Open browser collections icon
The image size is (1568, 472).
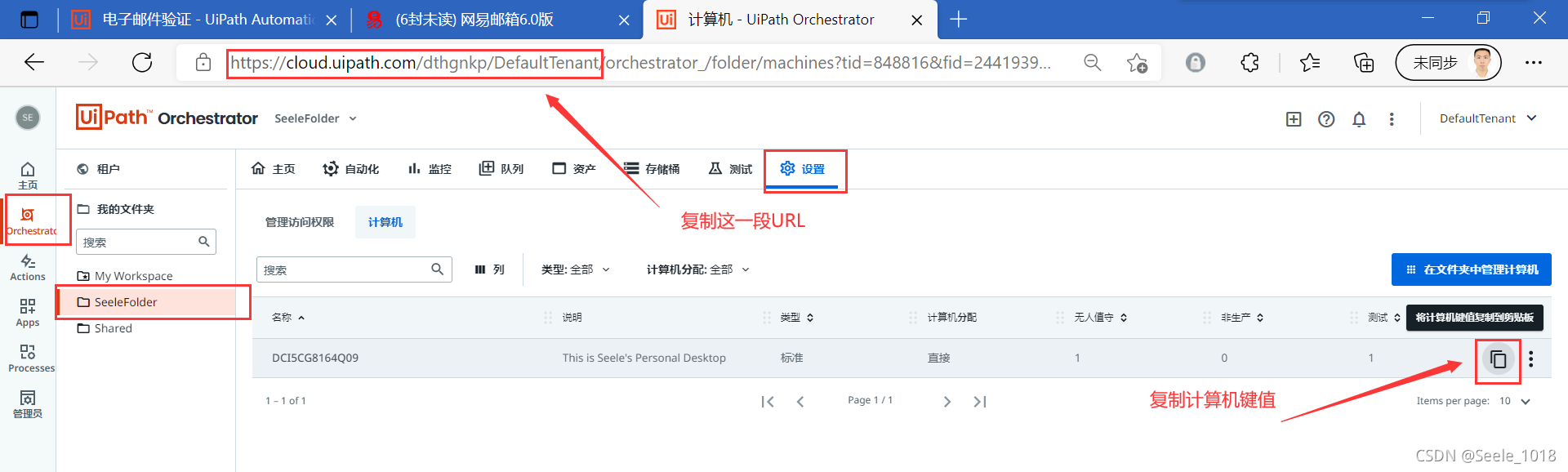pyautogui.click(x=1363, y=63)
